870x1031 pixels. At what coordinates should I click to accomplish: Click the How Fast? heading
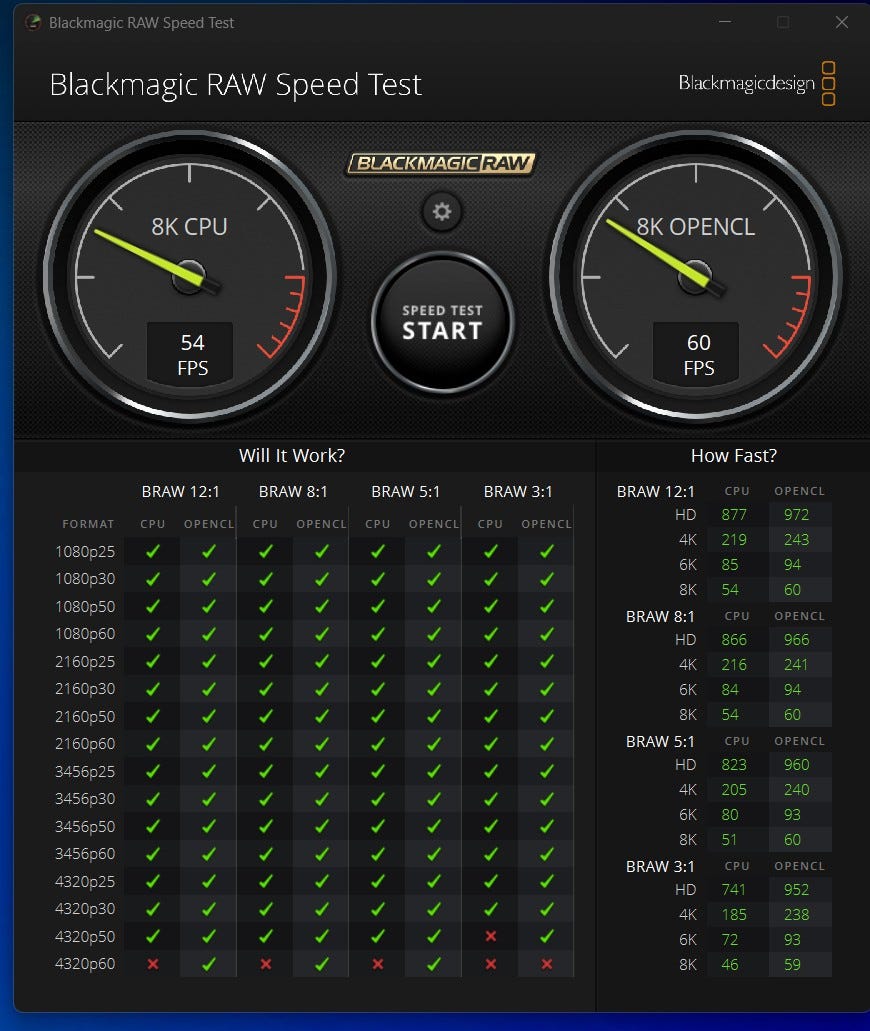click(x=734, y=456)
